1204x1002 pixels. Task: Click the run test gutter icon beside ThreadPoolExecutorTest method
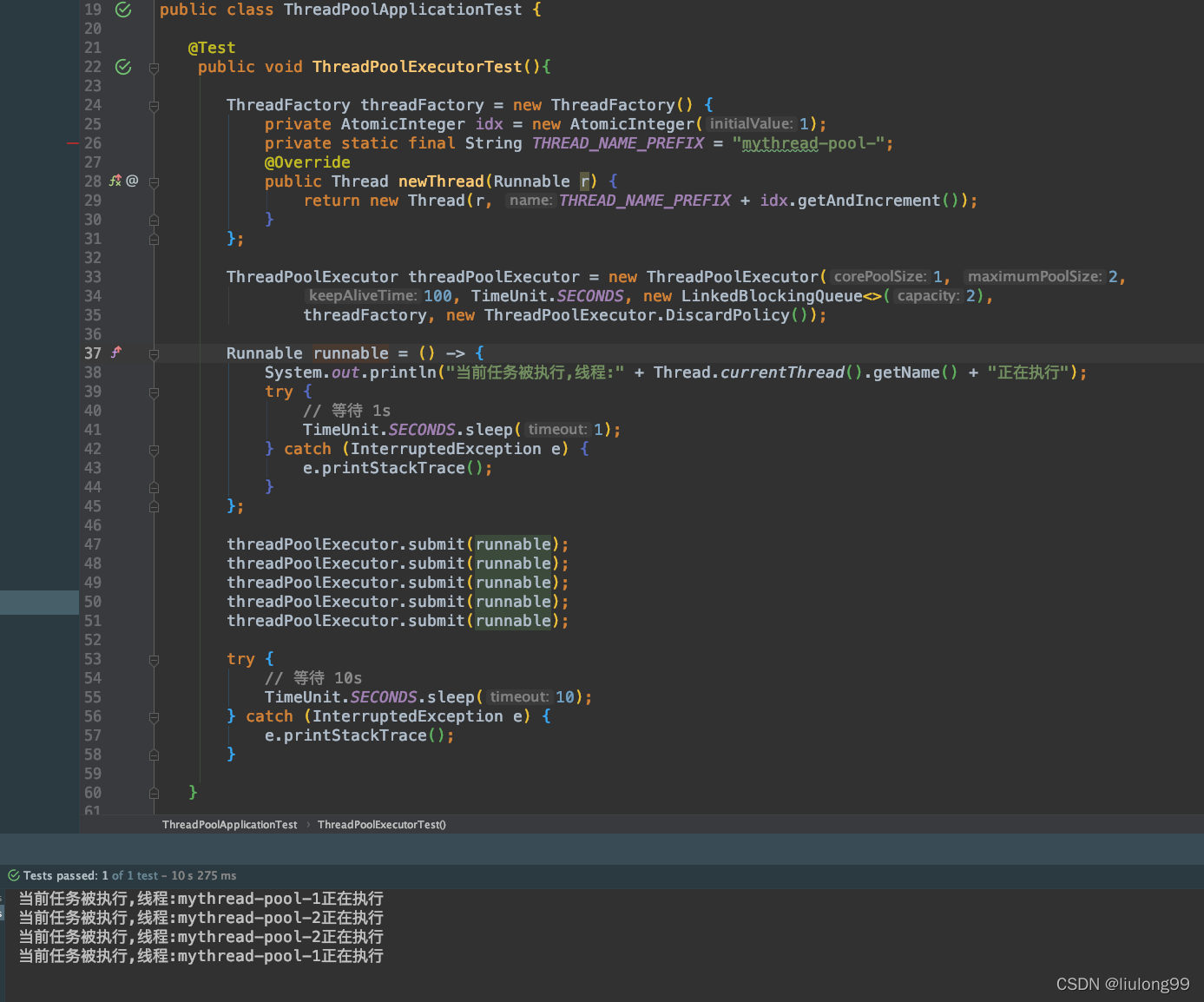[123, 67]
